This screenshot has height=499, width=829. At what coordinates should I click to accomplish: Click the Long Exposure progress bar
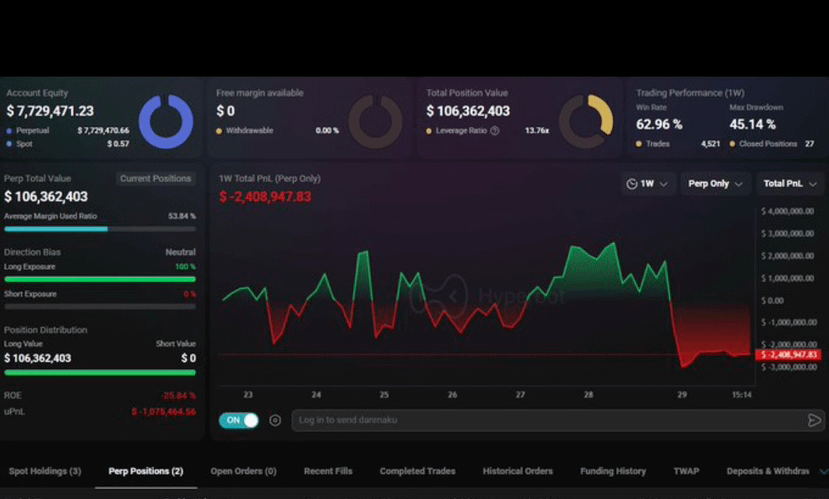tap(100, 279)
